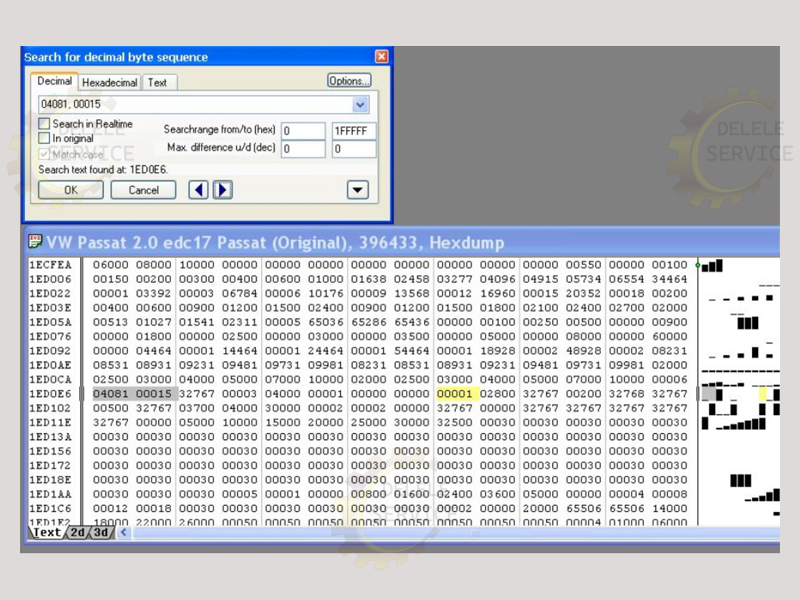This screenshot has height=600, width=800.
Task: Click the Cancel button
Action: 143,190
